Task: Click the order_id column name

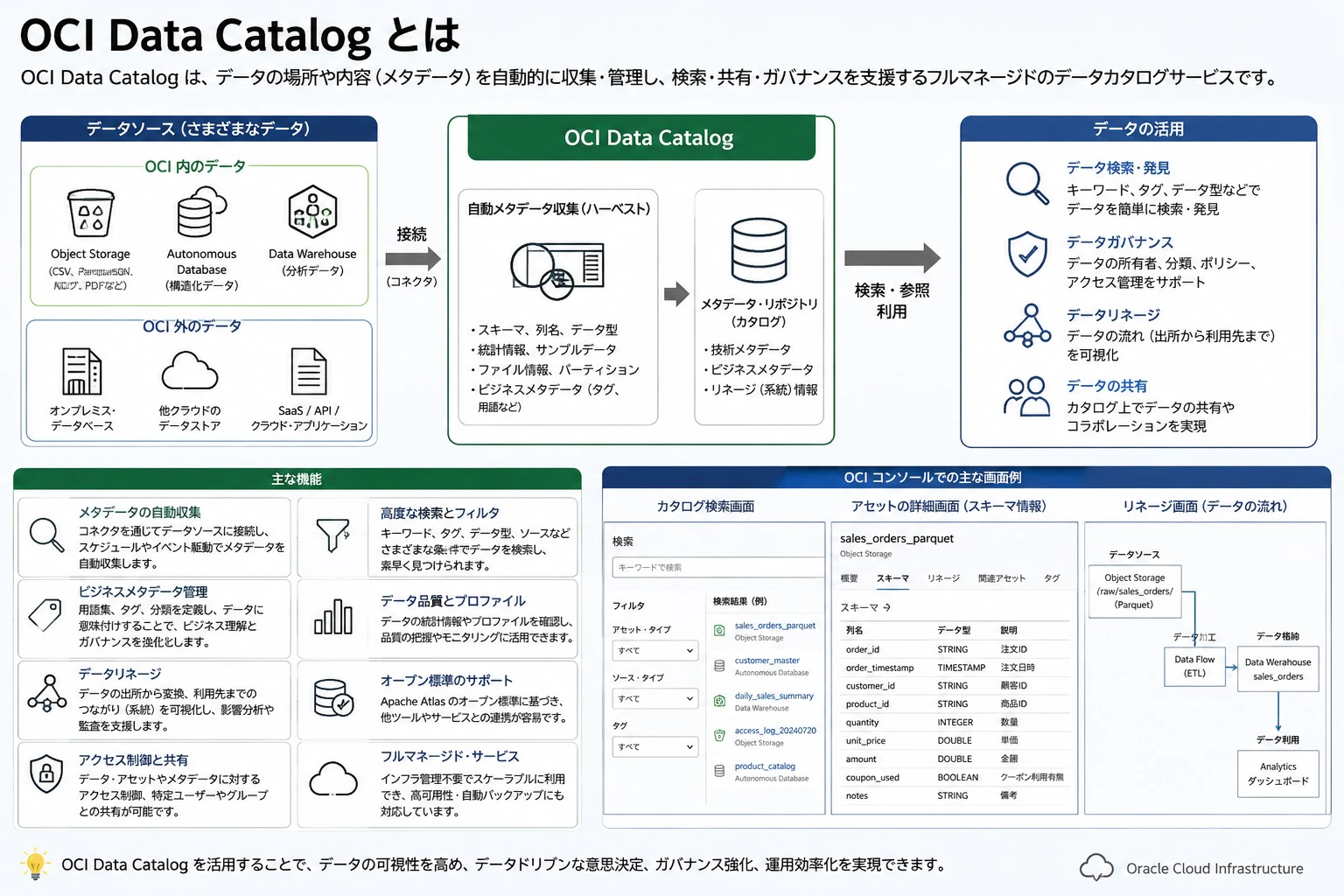Action: pos(863,649)
